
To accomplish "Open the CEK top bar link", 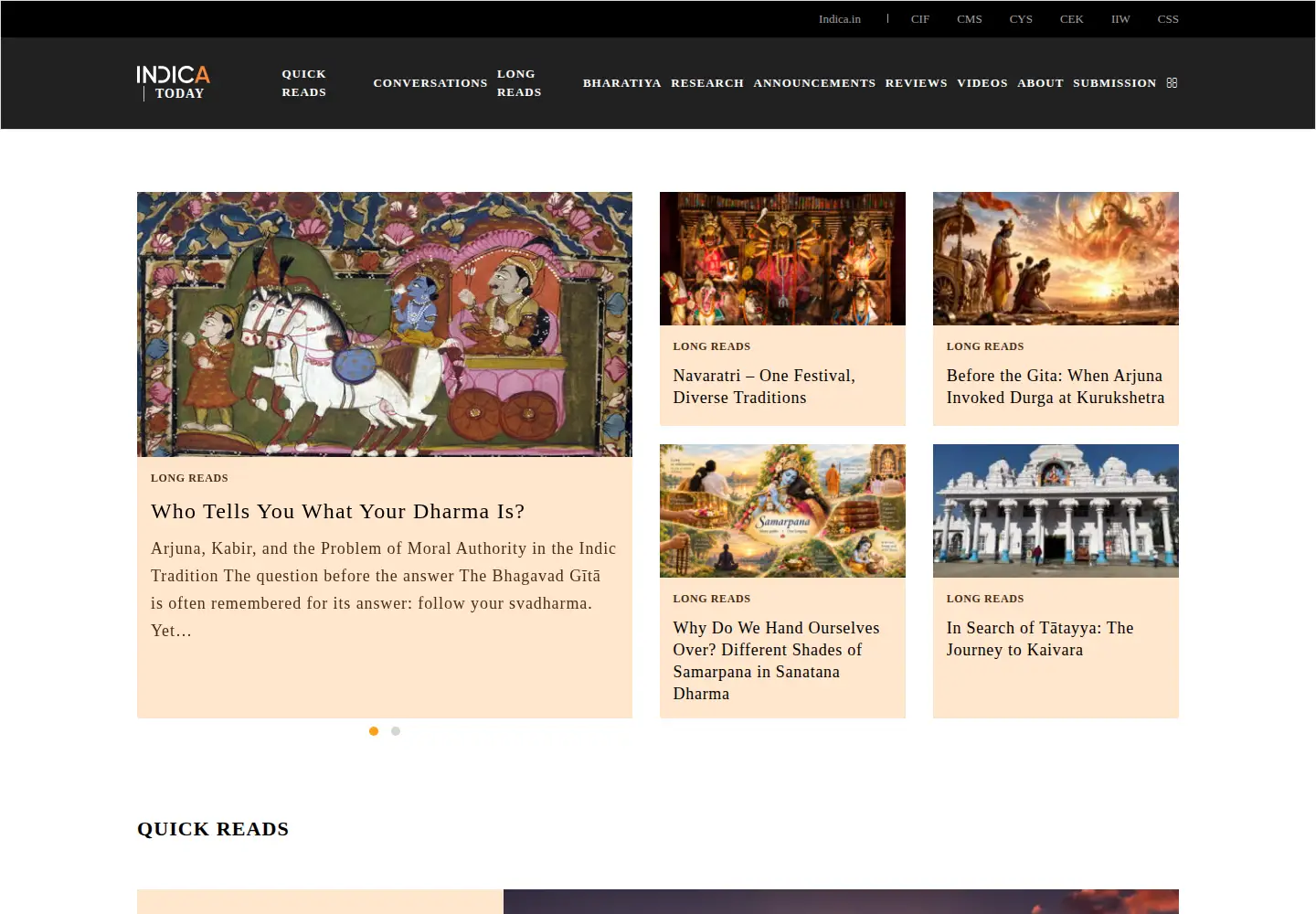I will tap(1072, 19).
